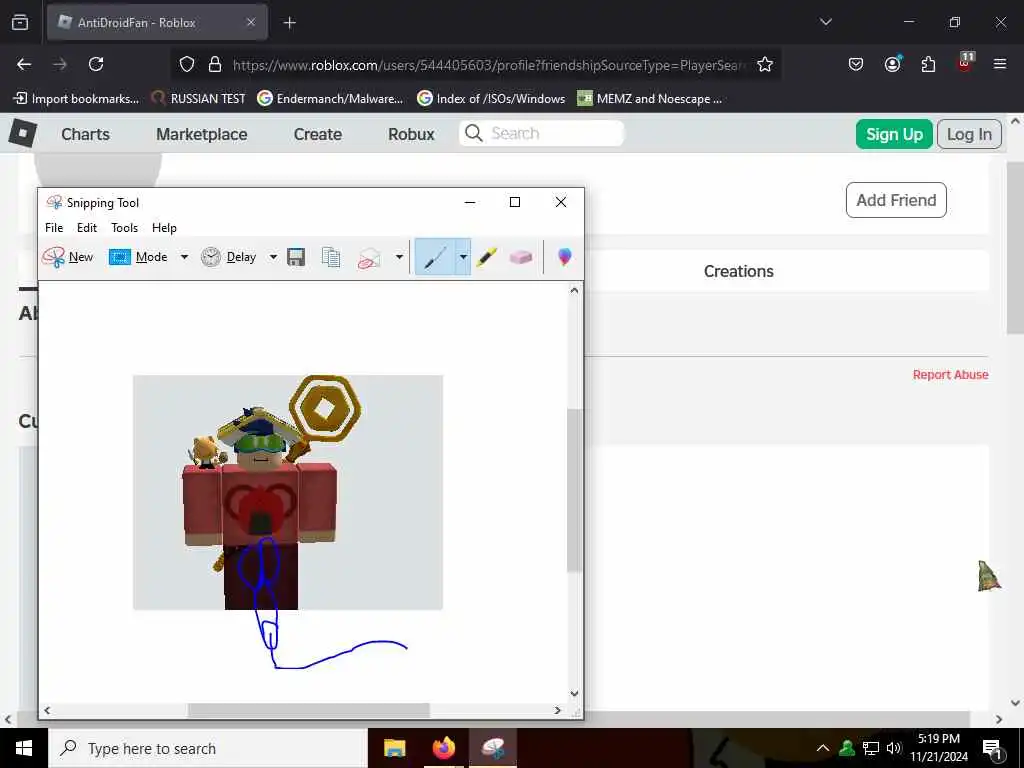The image size is (1024, 768).
Task: Open the notification center icon
Action: click(992, 749)
